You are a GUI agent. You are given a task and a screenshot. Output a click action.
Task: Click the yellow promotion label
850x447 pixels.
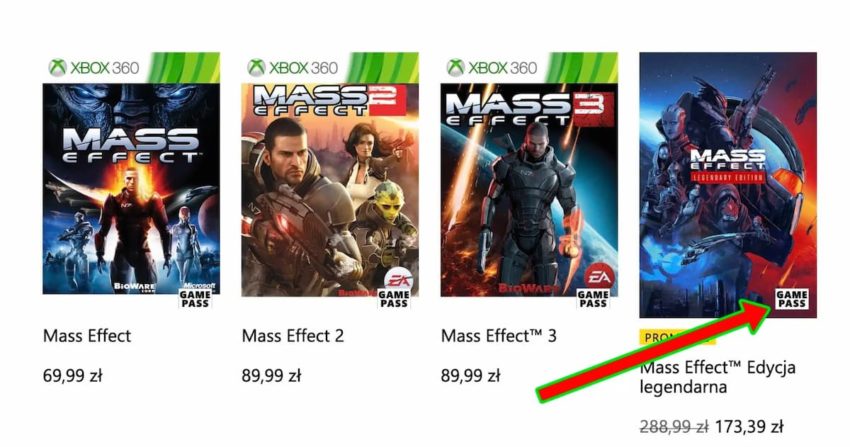pyautogui.click(x=678, y=337)
